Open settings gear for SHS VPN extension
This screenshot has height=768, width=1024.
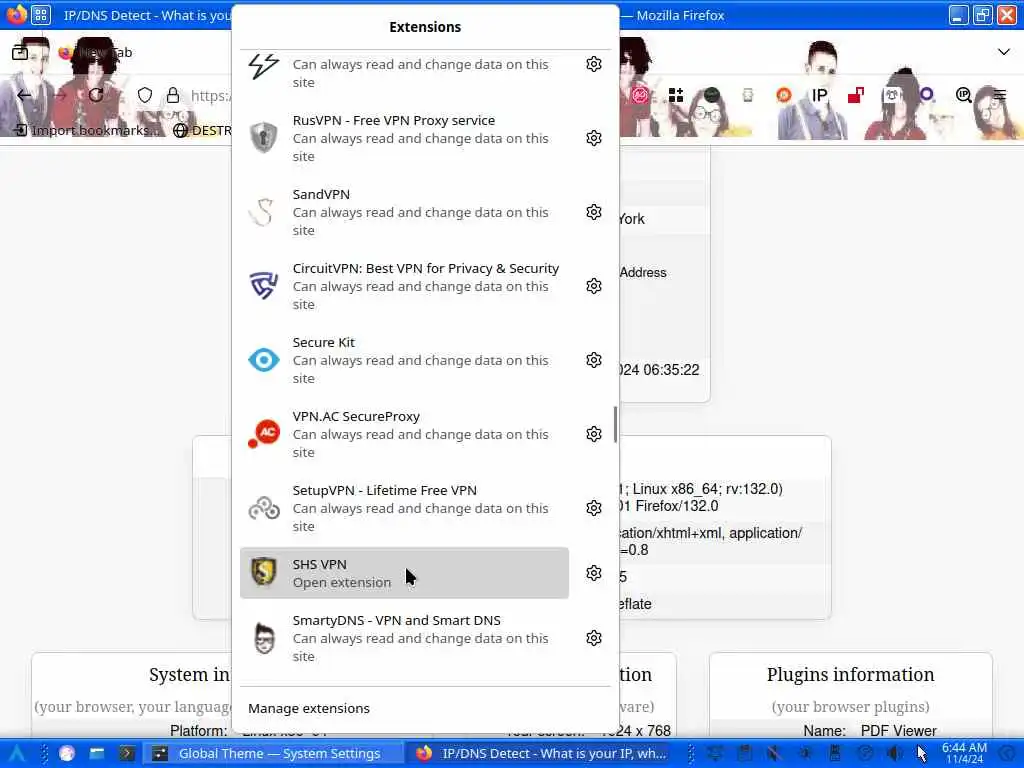point(593,573)
